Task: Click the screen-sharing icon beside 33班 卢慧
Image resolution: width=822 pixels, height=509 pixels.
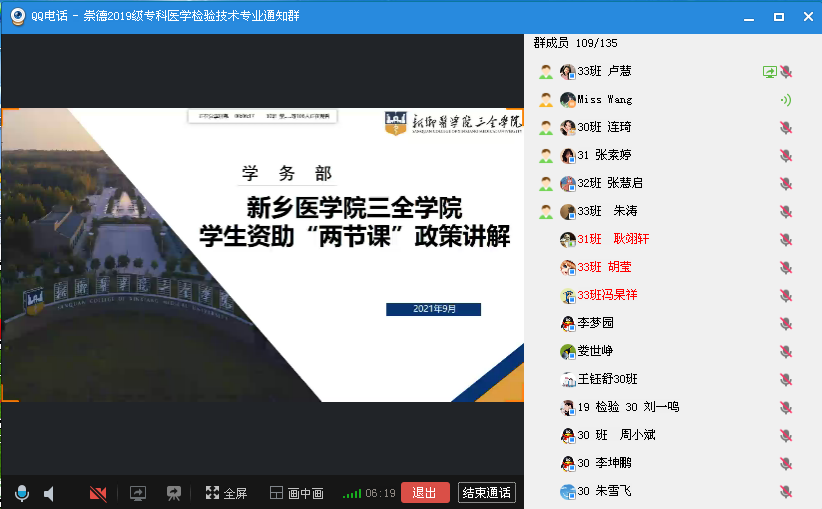Action: point(769,72)
